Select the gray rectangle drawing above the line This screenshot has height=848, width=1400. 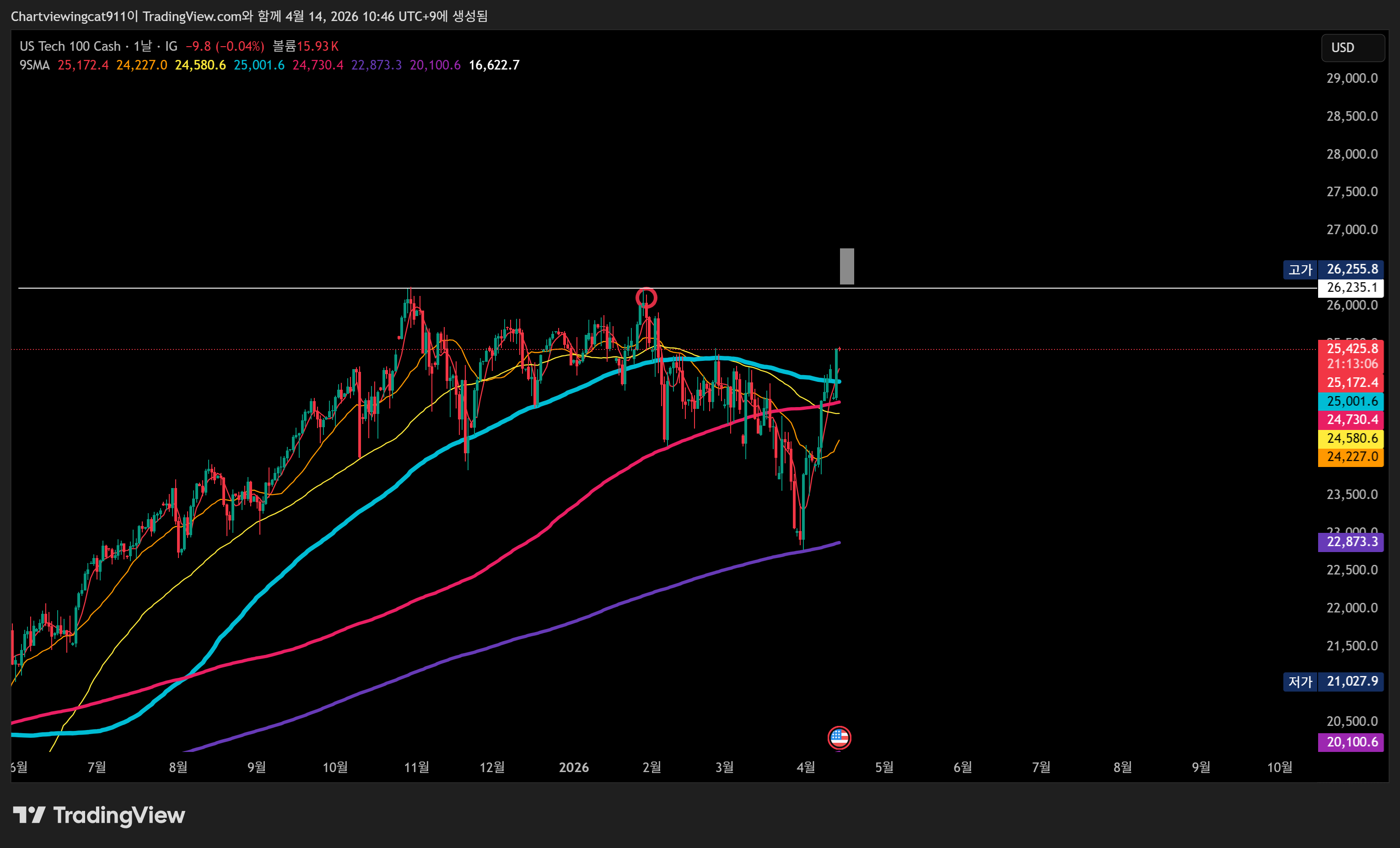pos(846,266)
